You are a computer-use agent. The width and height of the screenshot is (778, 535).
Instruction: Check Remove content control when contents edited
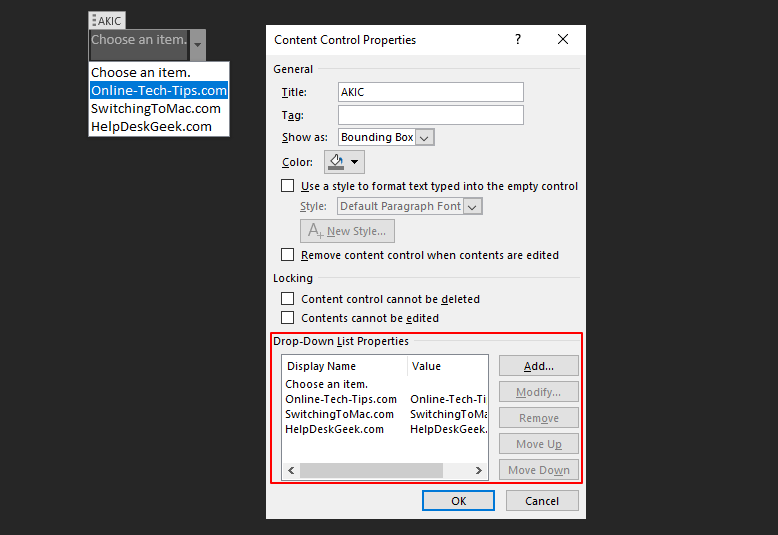287,255
